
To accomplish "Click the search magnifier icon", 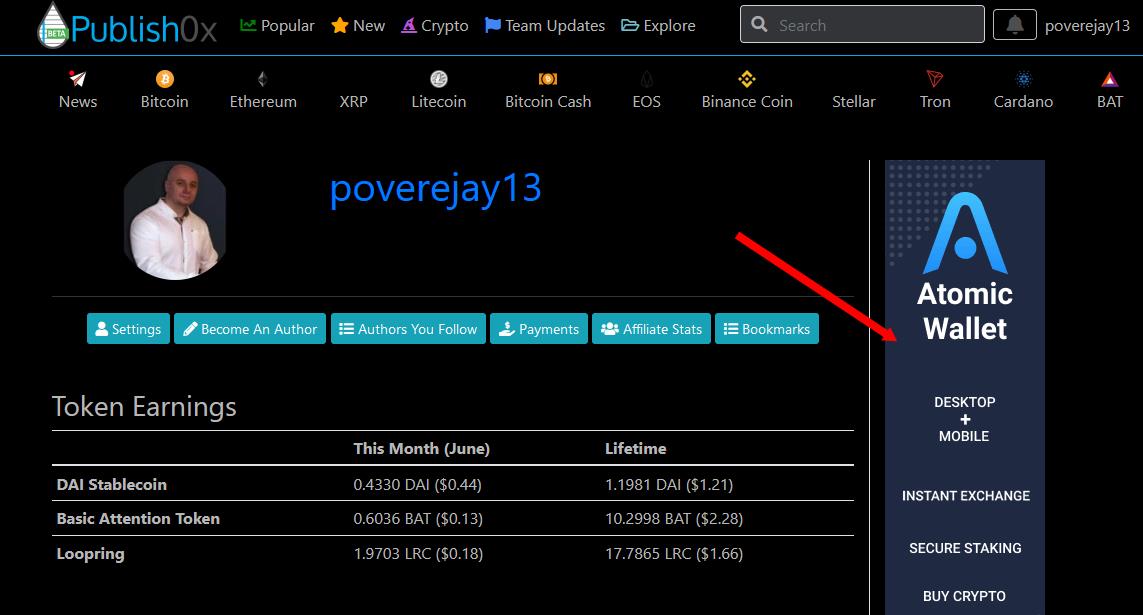I will pos(759,25).
